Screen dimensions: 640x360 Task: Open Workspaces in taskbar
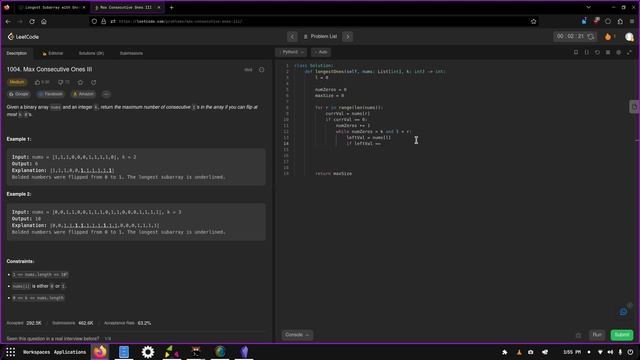36,352
